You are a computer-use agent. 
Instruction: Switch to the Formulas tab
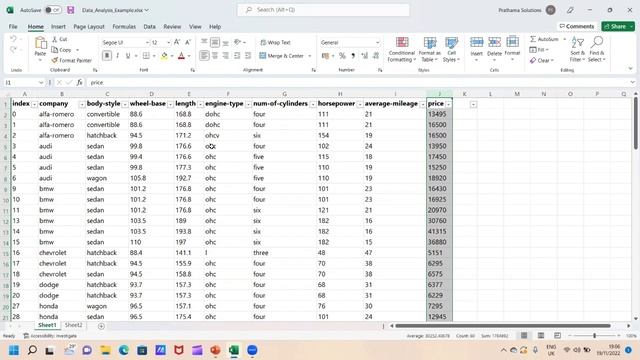[x=124, y=27]
